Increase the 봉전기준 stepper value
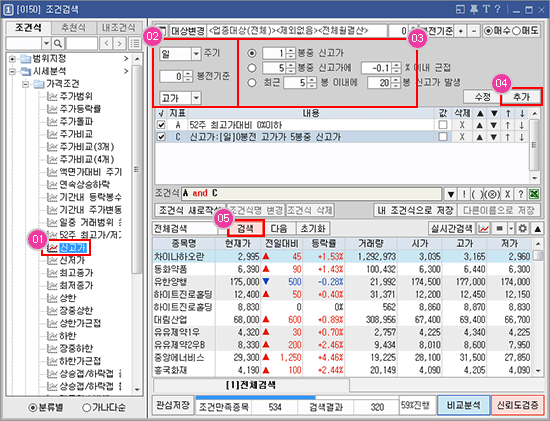550x421 pixels. (x=188, y=73)
